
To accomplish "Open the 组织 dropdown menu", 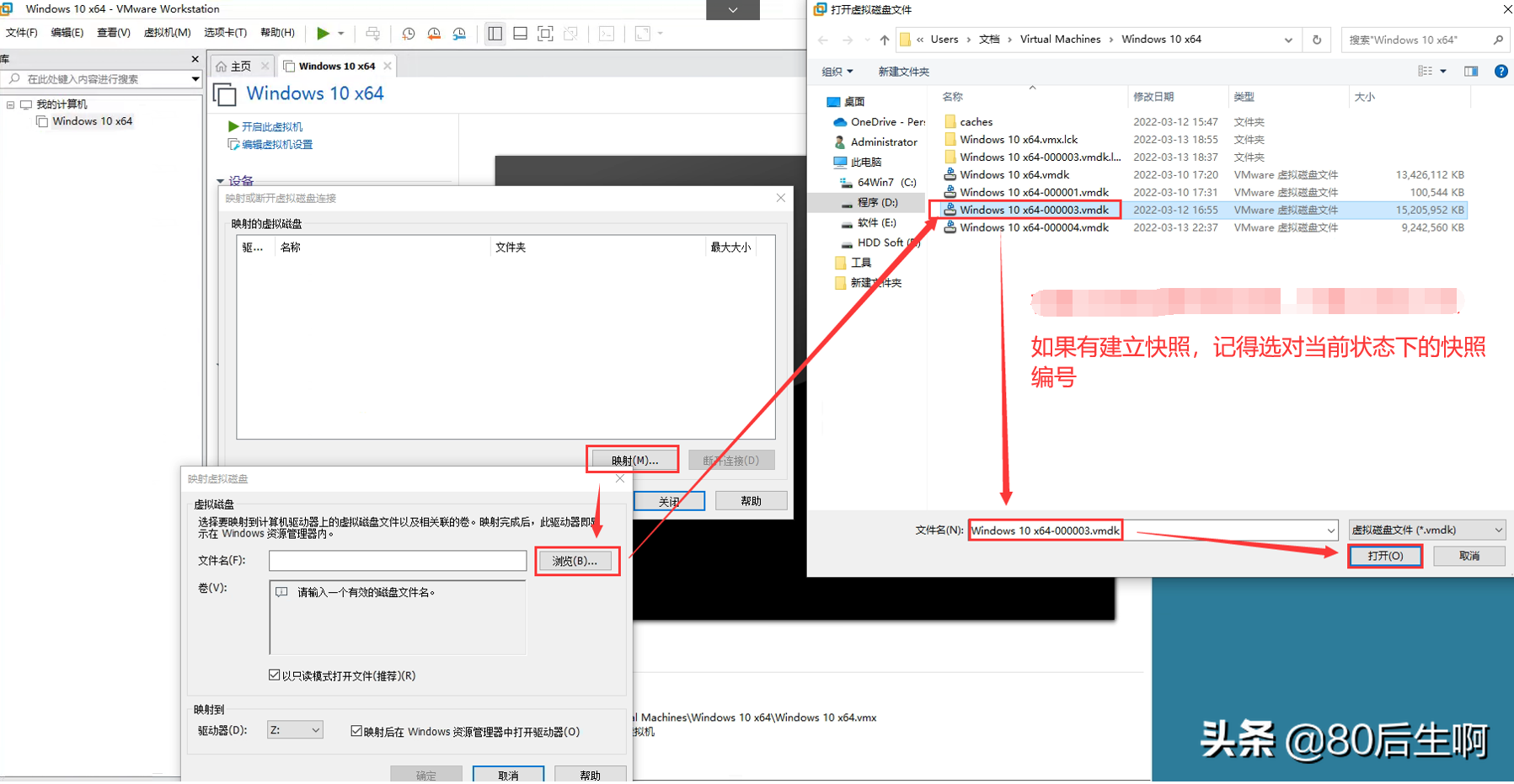I will click(x=837, y=72).
